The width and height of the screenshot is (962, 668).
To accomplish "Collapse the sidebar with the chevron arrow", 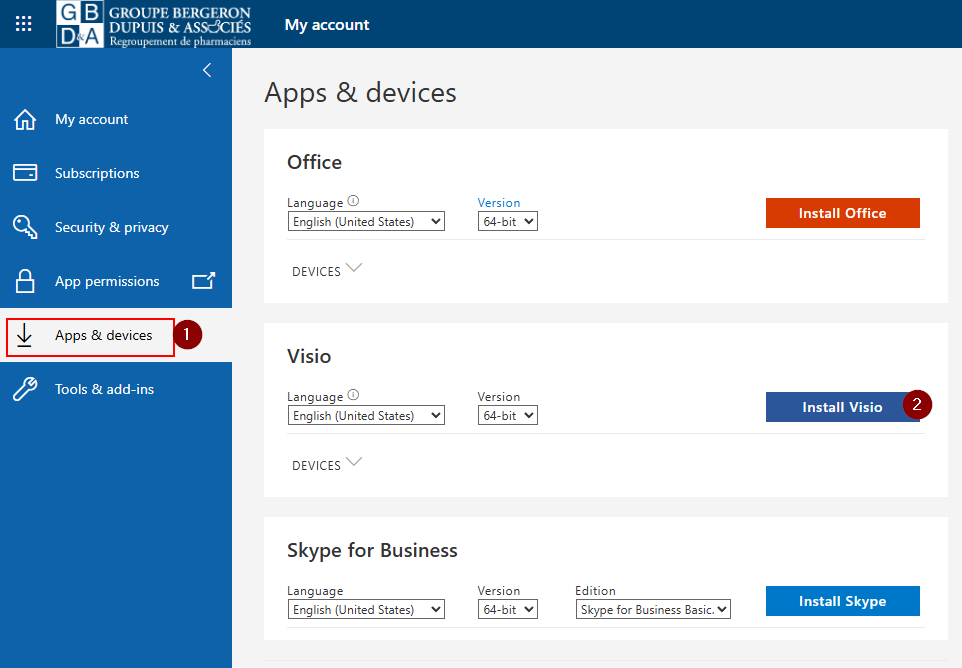I will (x=207, y=70).
